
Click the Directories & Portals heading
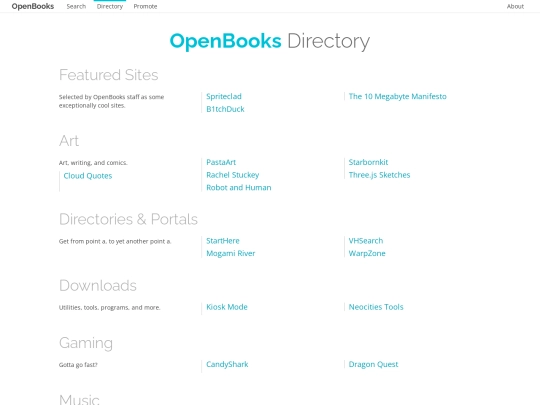128,219
